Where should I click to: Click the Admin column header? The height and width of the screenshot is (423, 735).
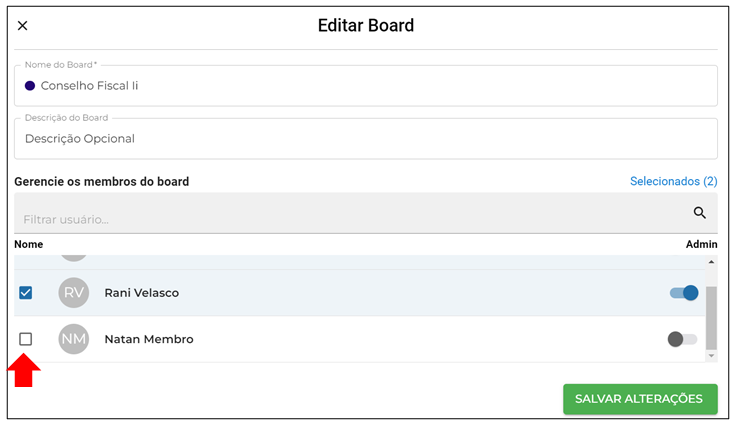coord(701,244)
